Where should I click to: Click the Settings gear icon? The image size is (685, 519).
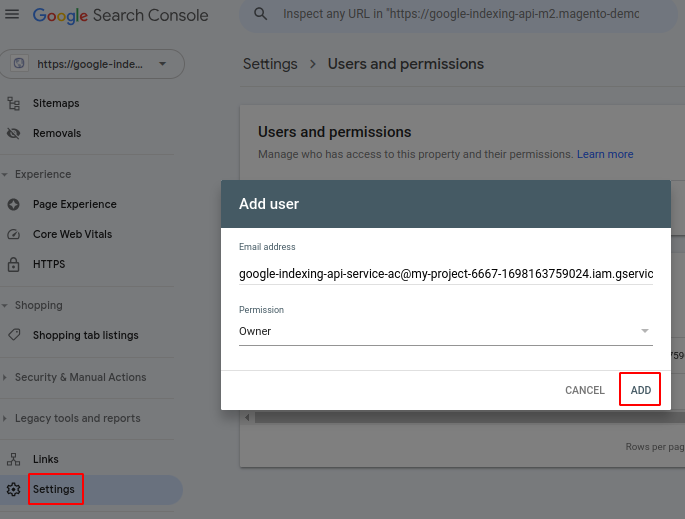(14, 489)
